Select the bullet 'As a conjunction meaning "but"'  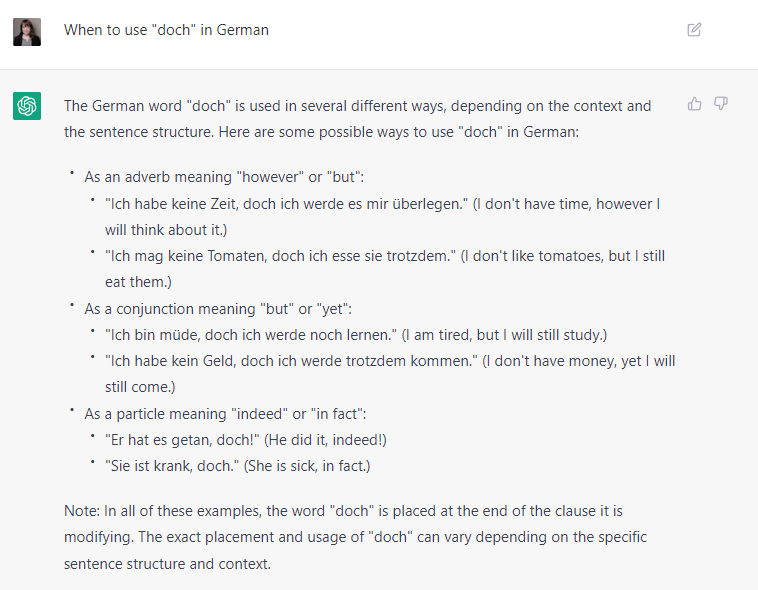[x=218, y=309]
